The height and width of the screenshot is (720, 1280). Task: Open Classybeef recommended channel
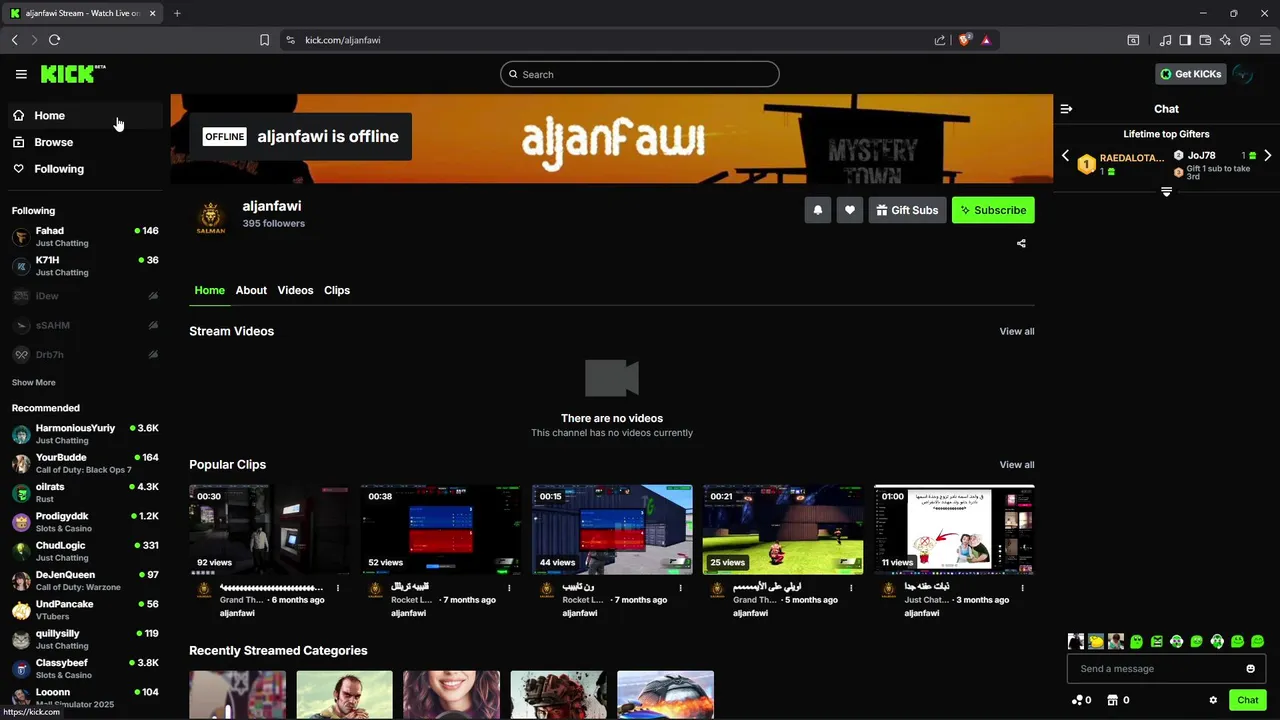point(85,669)
